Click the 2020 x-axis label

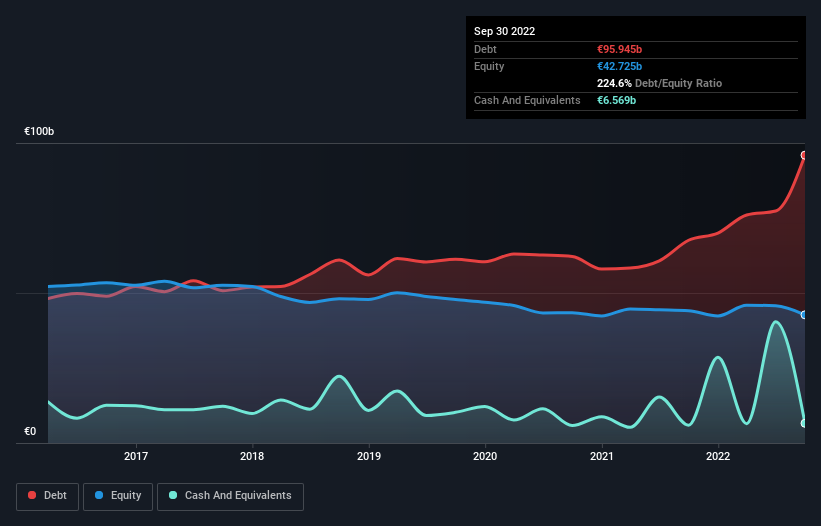[x=485, y=456]
